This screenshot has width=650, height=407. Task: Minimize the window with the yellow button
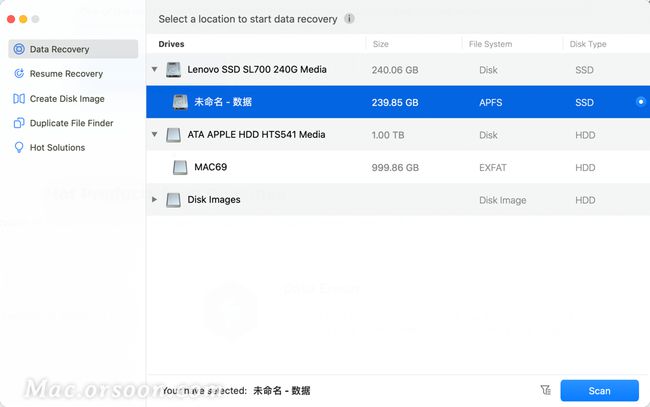[x=23, y=19]
